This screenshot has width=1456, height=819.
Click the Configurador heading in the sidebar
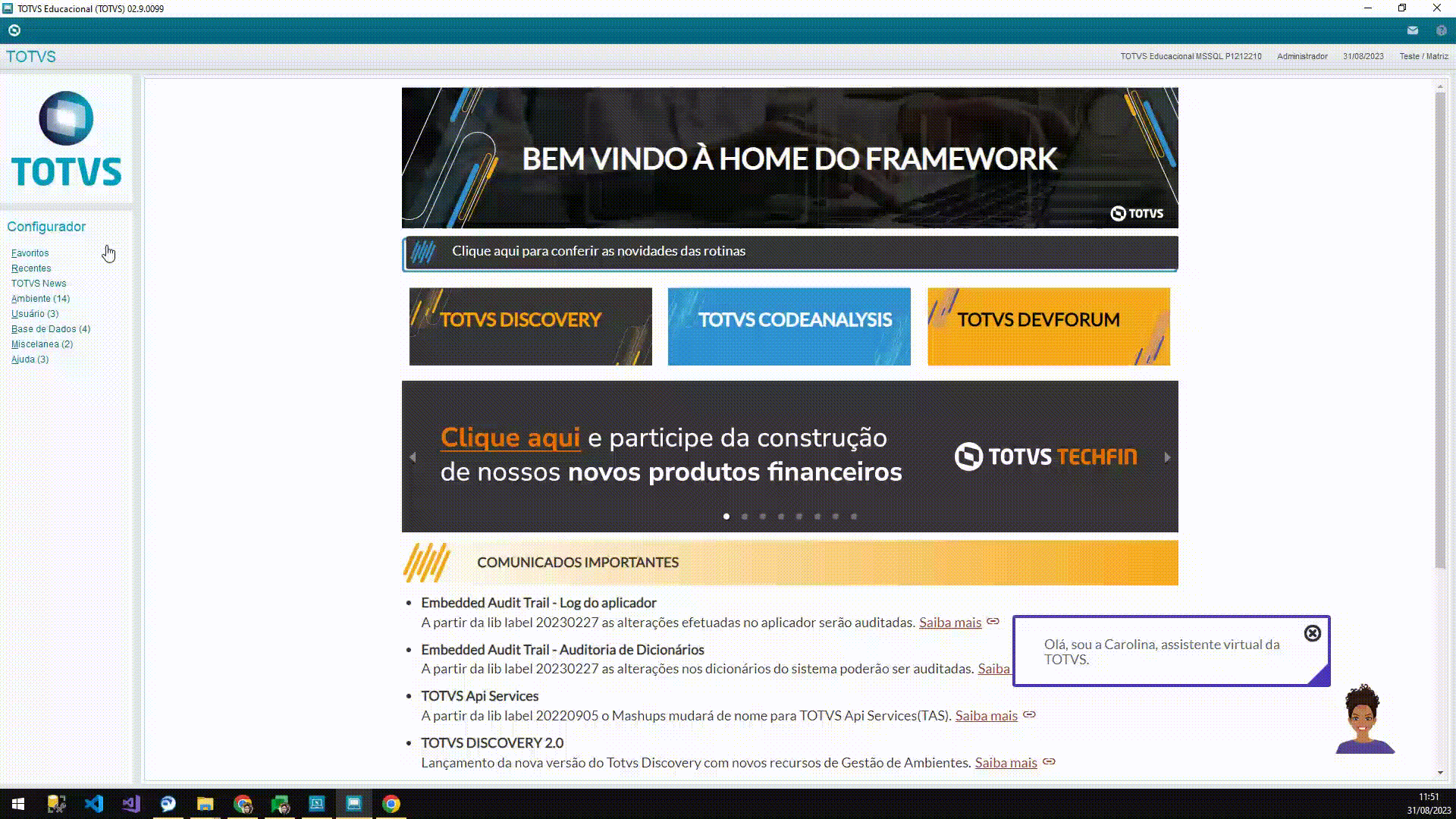[x=46, y=227]
